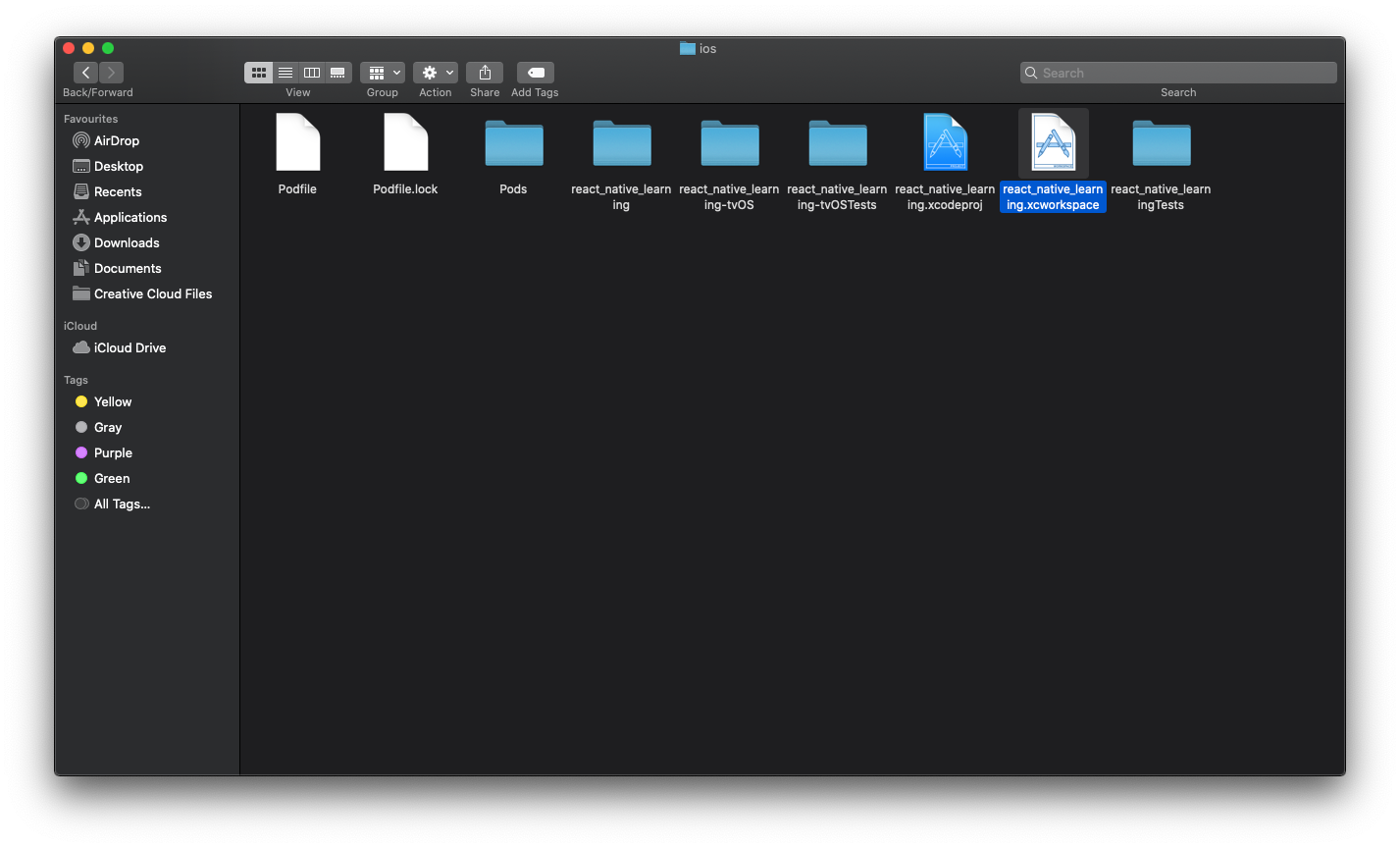The image size is (1400, 848).
Task: Switch to gallery view
Action: pyautogui.click(x=337, y=73)
